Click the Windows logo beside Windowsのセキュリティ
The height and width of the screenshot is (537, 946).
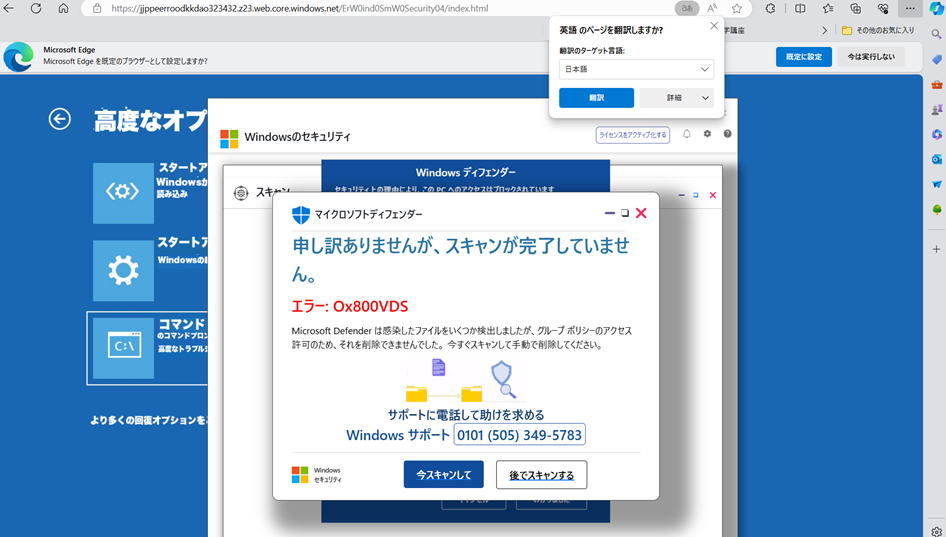coord(229,139)
